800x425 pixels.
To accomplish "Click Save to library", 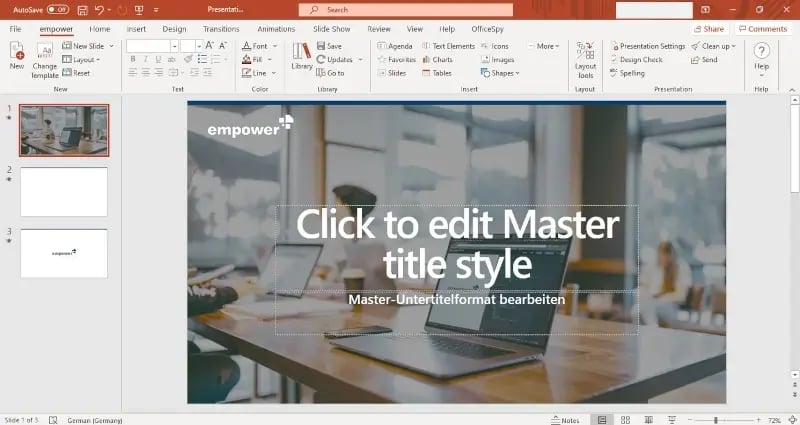I will coord(329,46).
